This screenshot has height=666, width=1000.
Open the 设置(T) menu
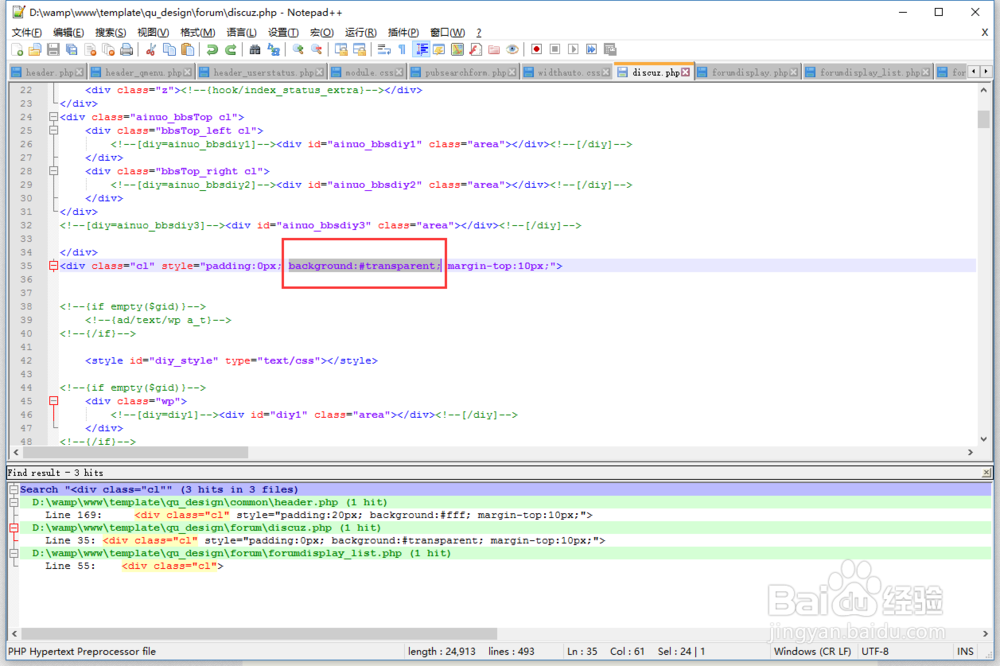click(283, 33)
